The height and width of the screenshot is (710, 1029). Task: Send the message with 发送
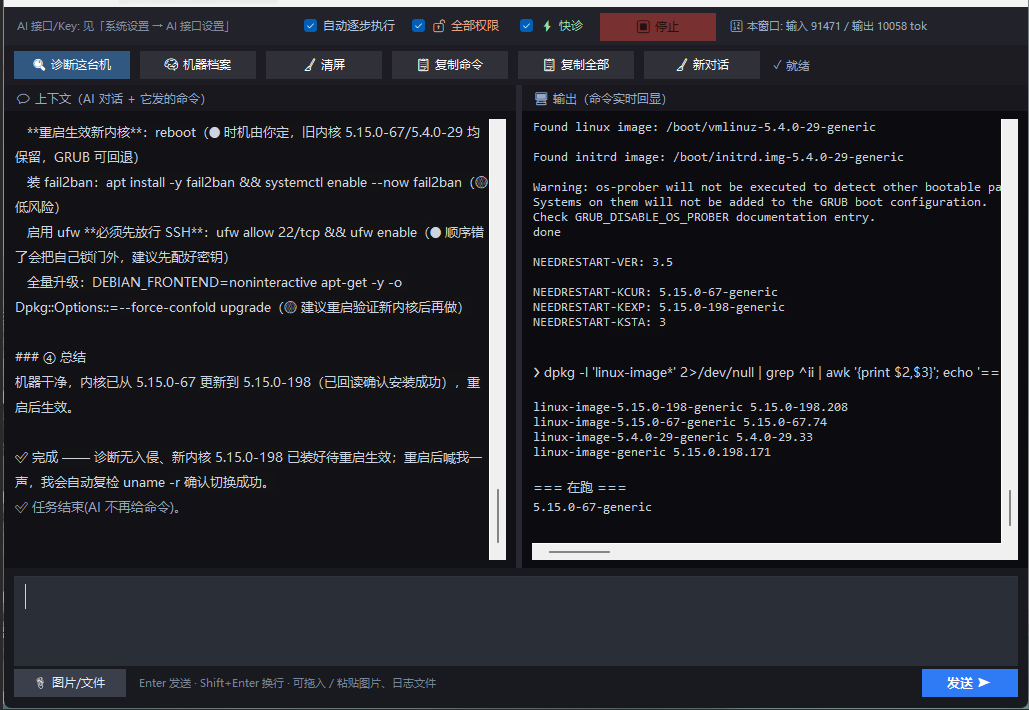(970, 683)
